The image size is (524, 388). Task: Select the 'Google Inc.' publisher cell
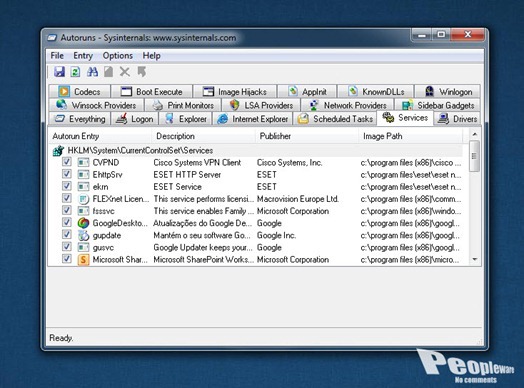point(276,235)
